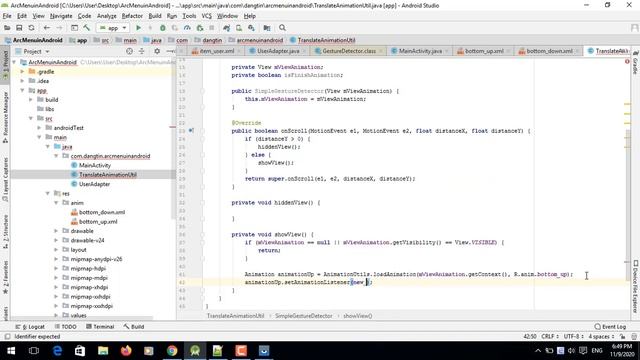Open the Refactor menu
This screenshot has width=640, height=360.
pos(132,16)
